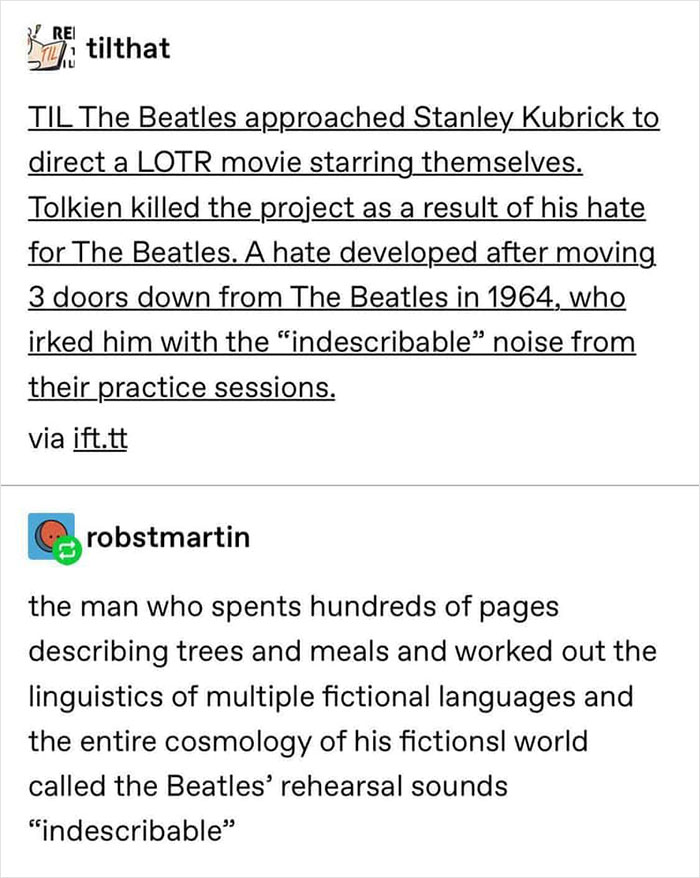
Task: Open the tilthat blog by clicking its username
Action: click(x=128, y=46)
